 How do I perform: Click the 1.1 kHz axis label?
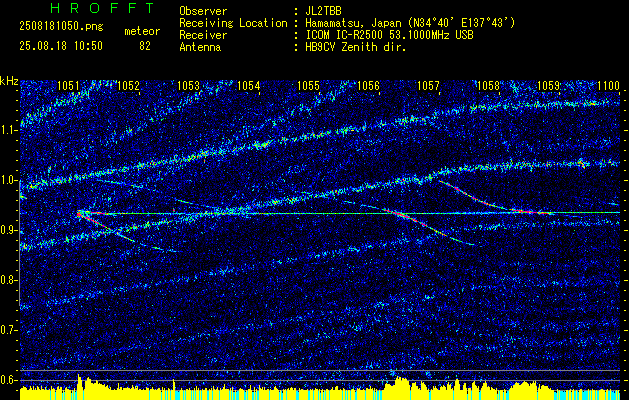point(8,130)
